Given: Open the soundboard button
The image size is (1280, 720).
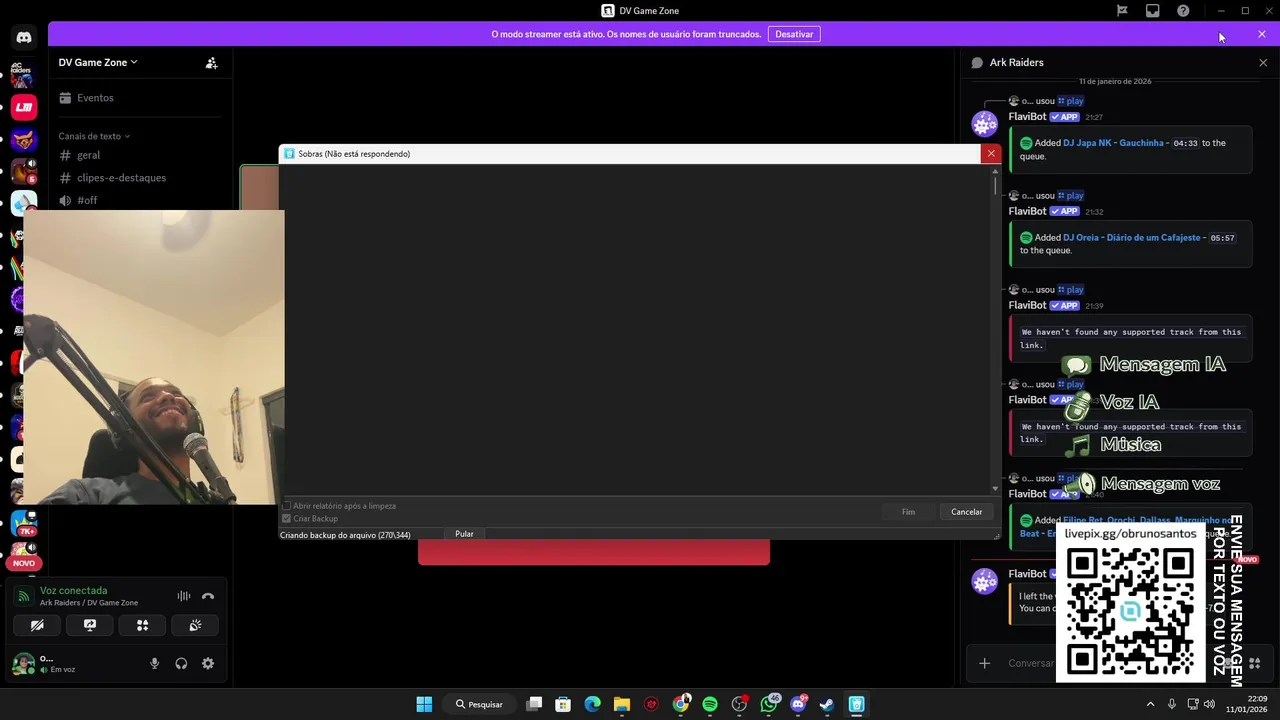Looking at the screenshot, I should click(195, 625).
